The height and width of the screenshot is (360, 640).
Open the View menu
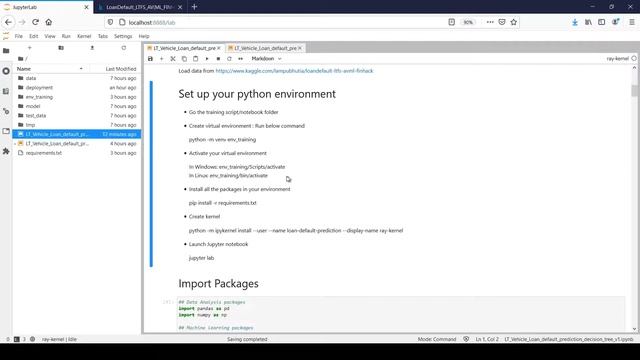(50, 36)
